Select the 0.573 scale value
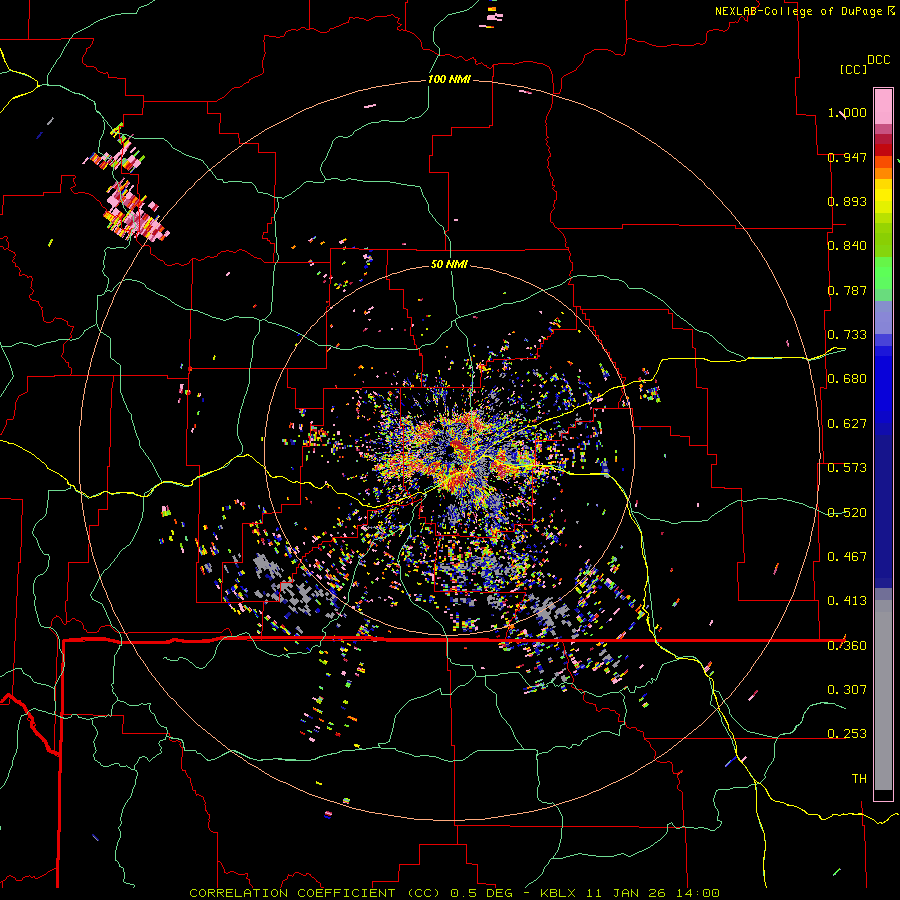The height and width of the screenshot is (900, 900). (847, 468)
